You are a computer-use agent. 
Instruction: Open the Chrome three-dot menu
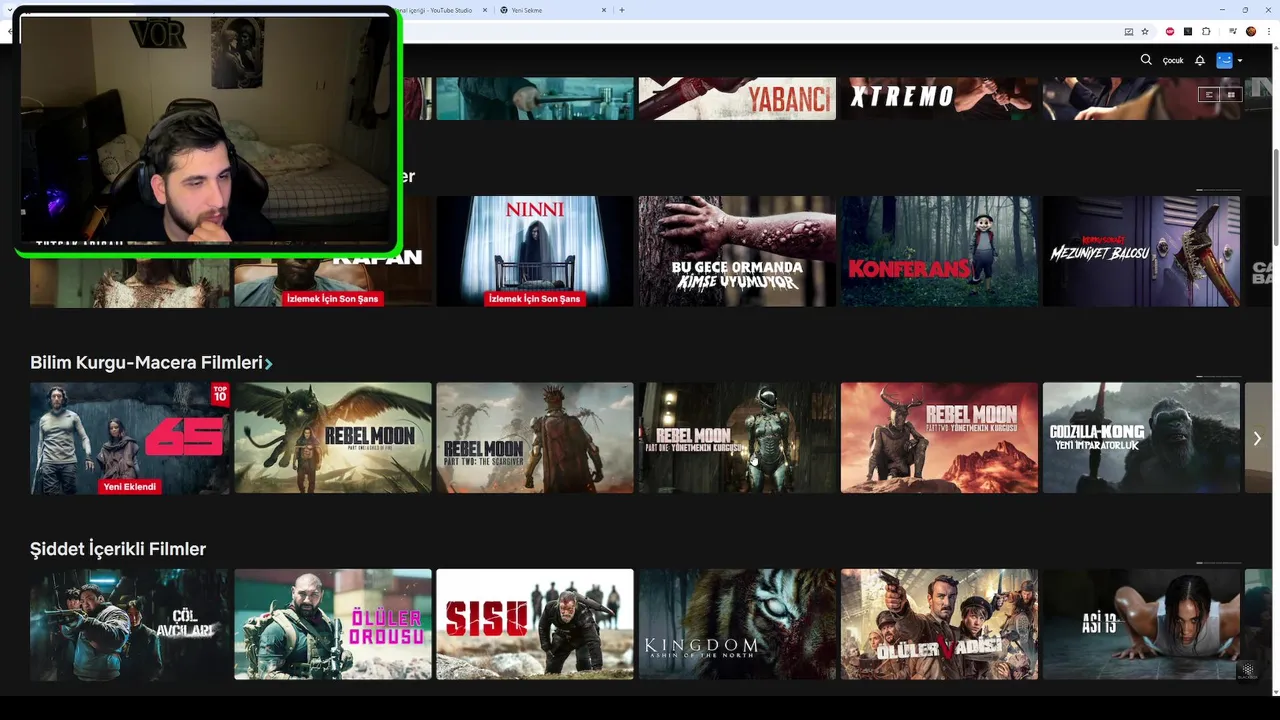[x=1267, y=31]
